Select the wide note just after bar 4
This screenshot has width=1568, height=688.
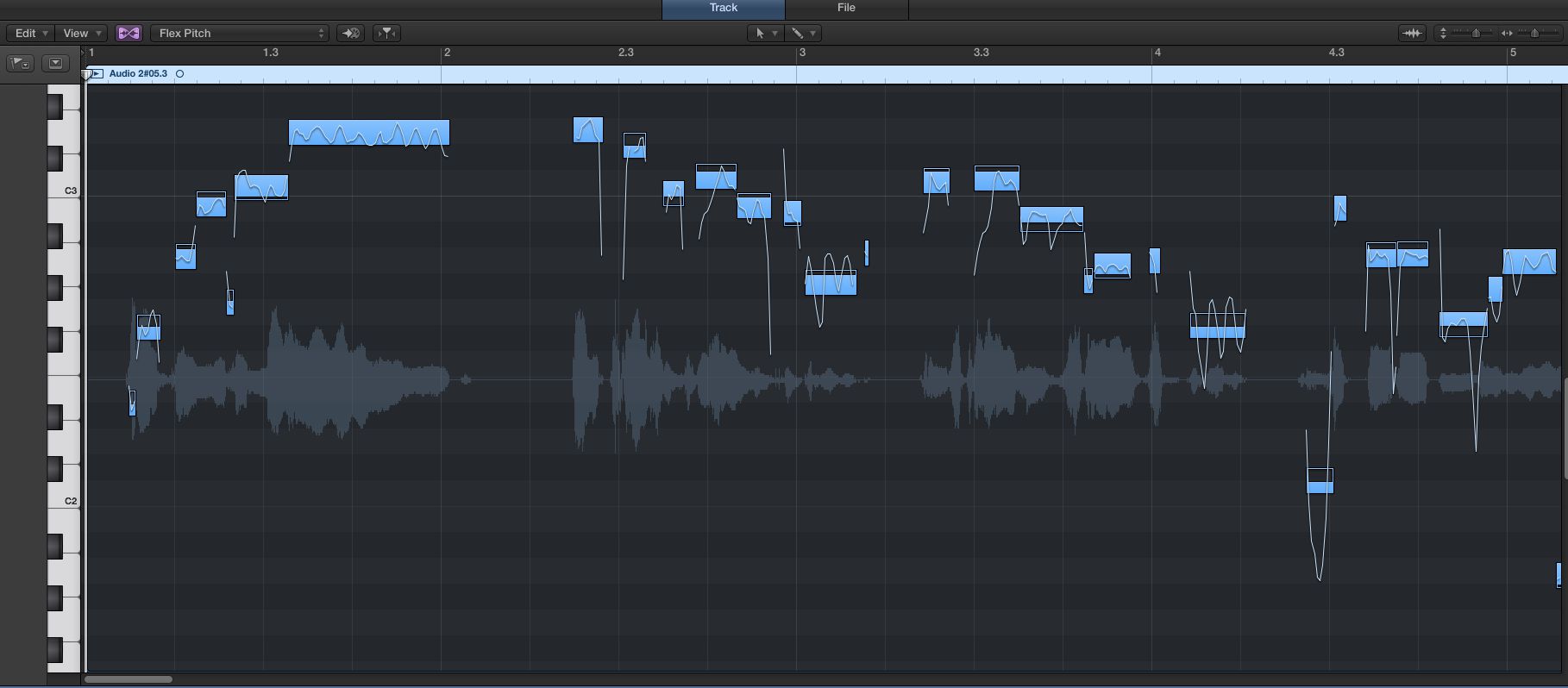click(1218, 326)
